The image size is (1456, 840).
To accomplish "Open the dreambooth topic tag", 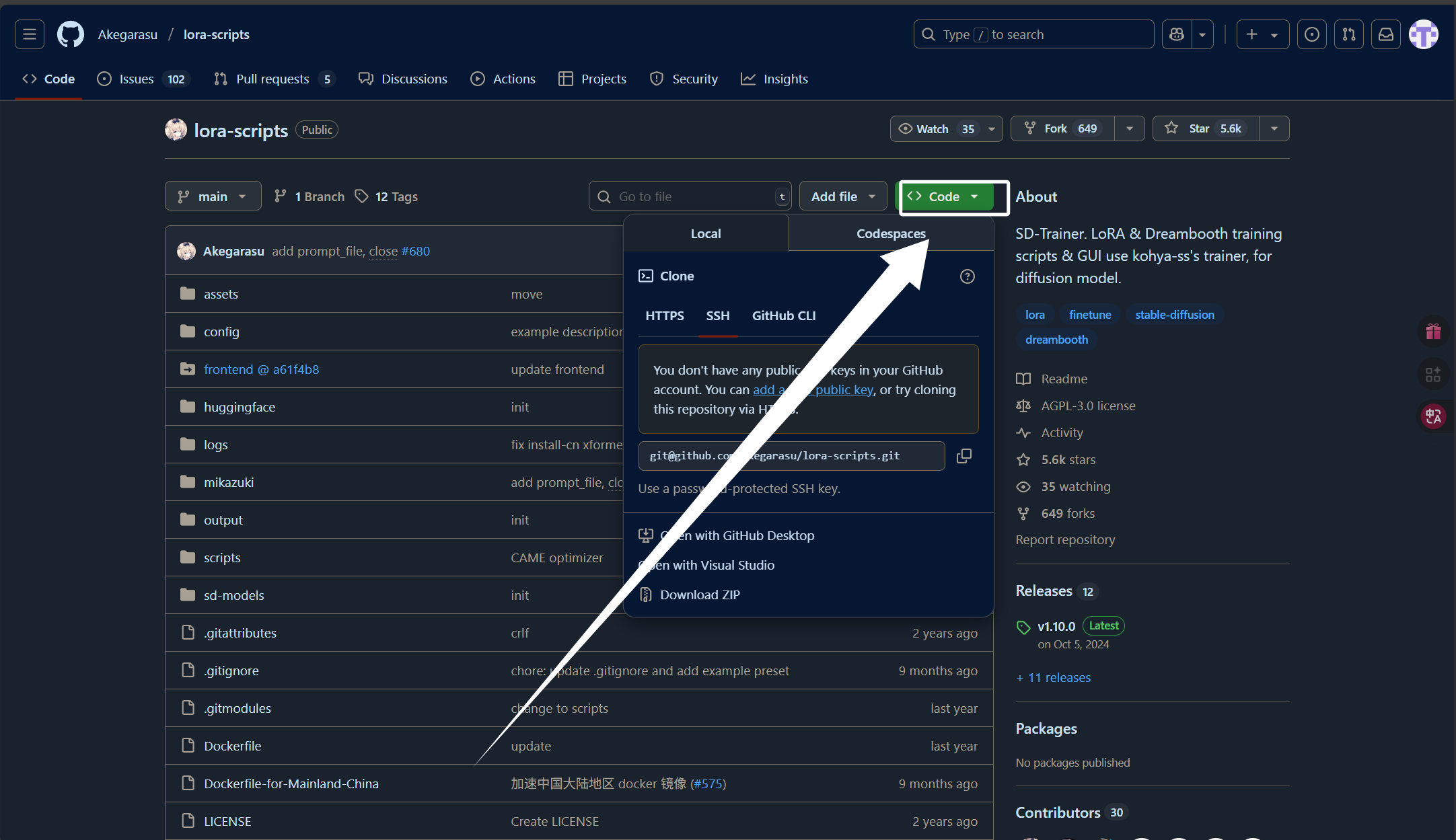I will point(1056,340).
